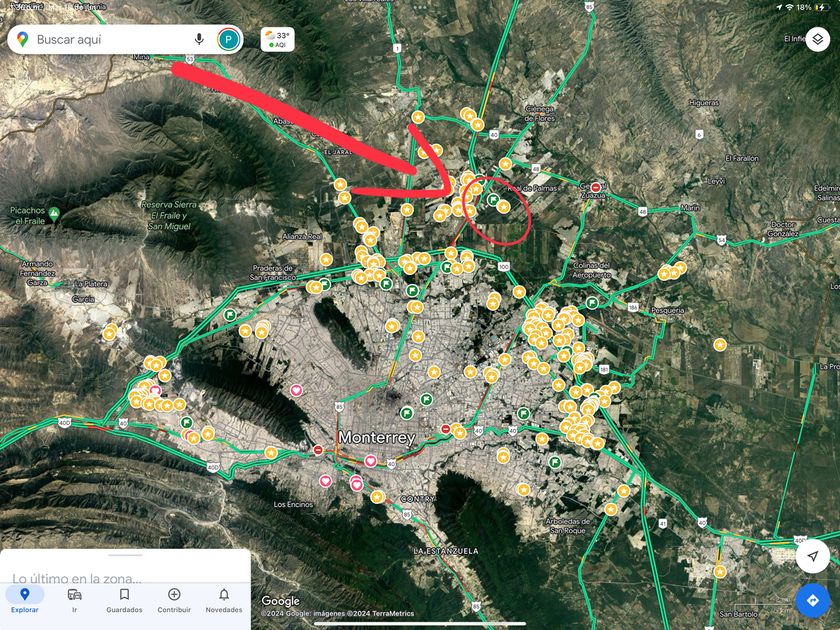
Task: Pull up the bottom sheet drag handle
Action: click(x=125, y=555)
